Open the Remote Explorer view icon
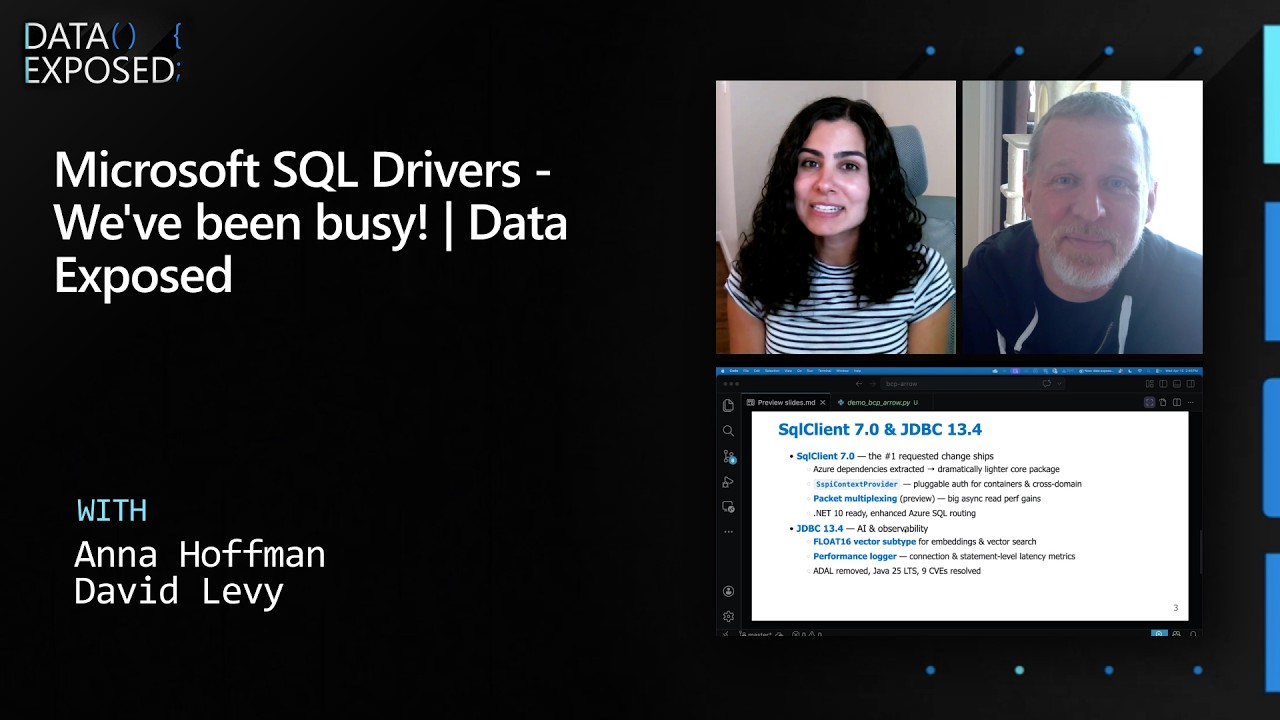Screen dimensions: 1280x720 point(728,507)
